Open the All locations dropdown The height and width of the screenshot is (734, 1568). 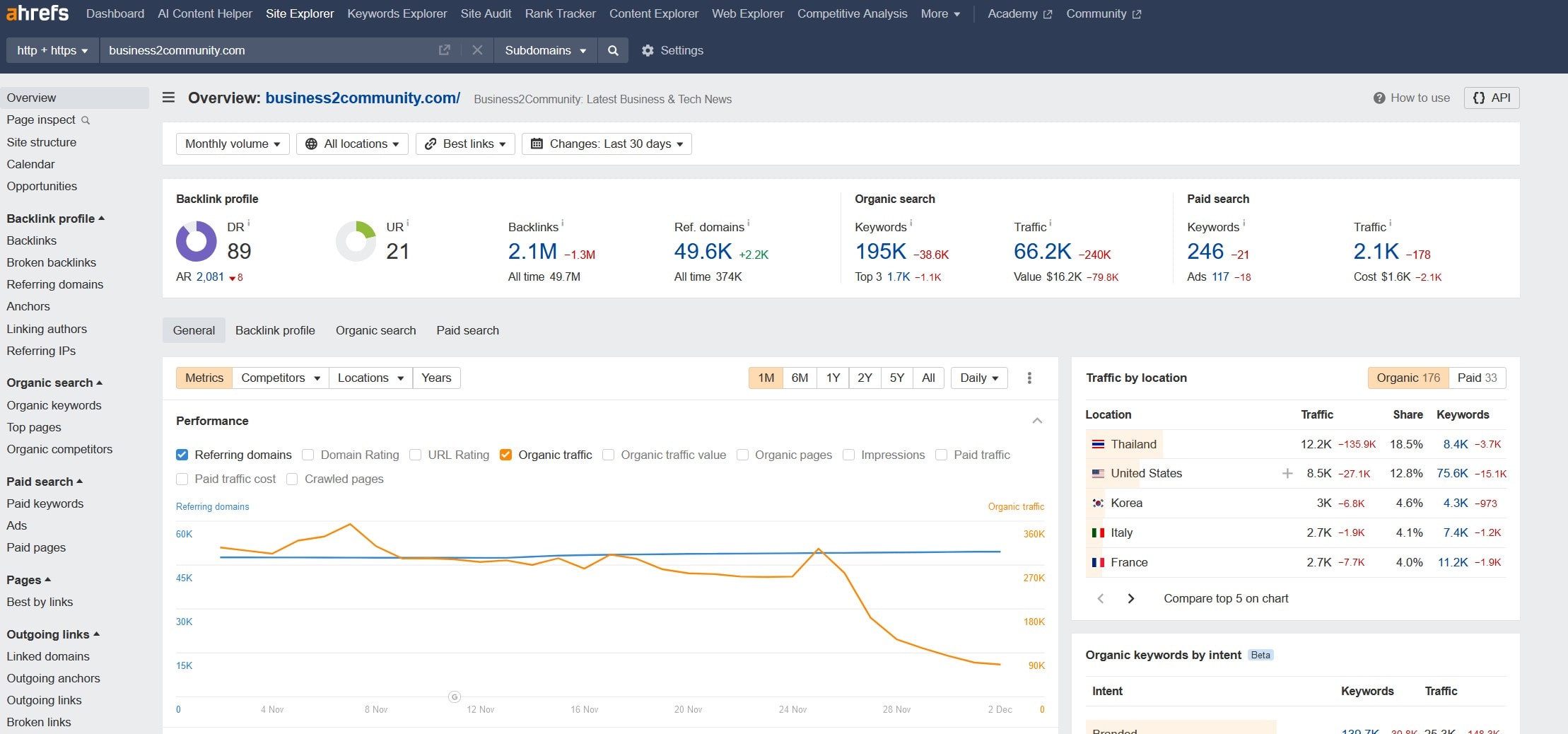[352, 144]
